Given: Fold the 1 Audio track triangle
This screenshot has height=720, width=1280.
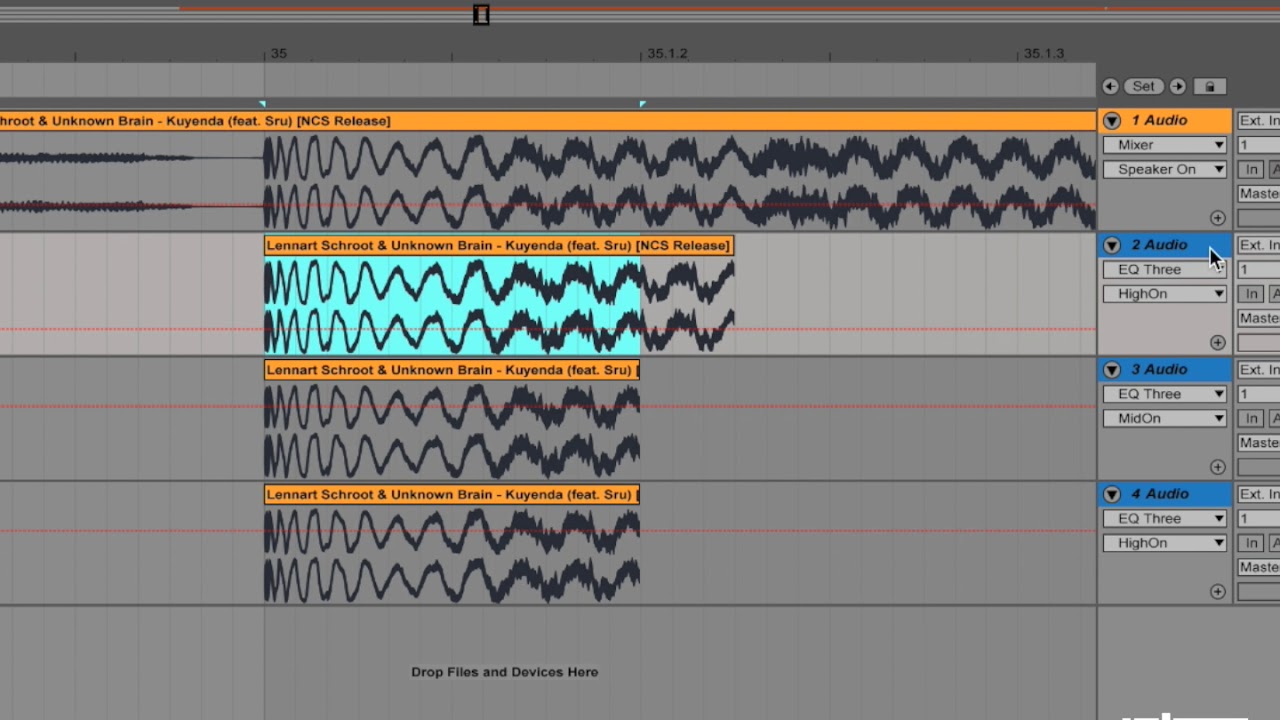Looking at the screenshot, I should (1112, 121).
